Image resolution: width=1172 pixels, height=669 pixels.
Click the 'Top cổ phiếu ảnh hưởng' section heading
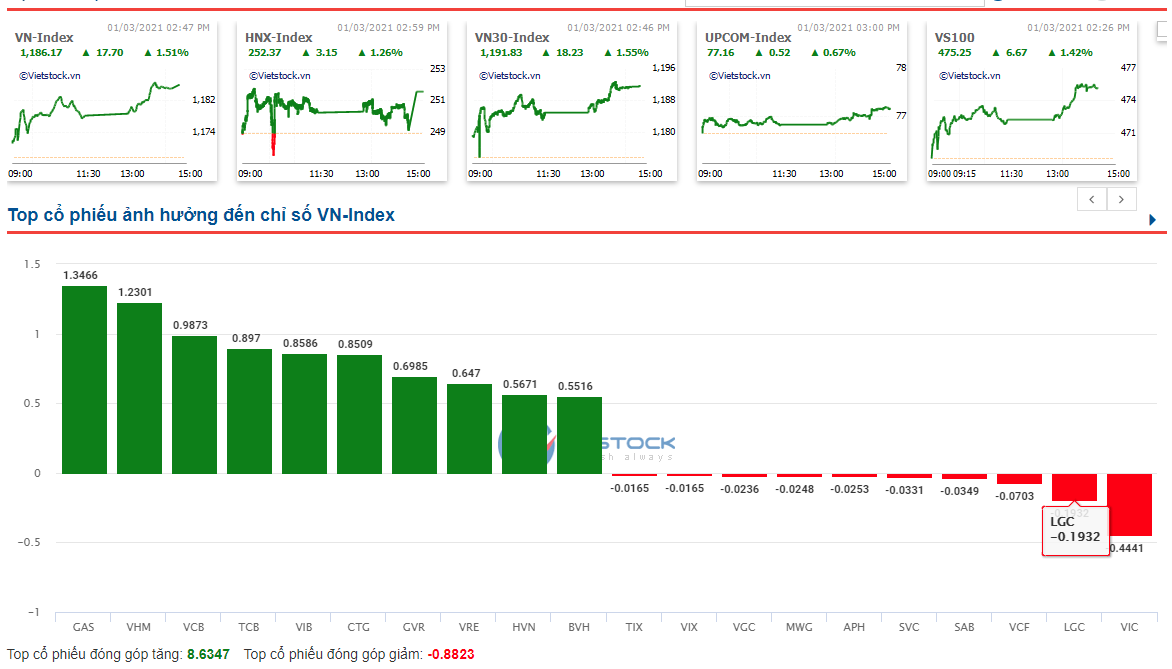coord(201,215)
